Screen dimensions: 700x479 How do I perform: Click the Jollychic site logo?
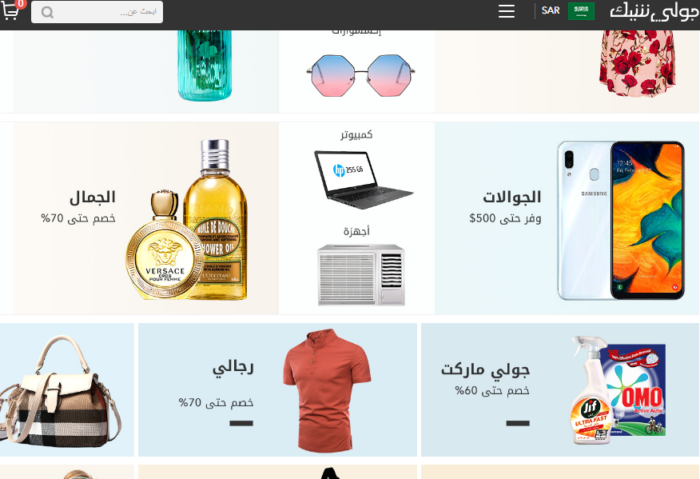[653, 12]
